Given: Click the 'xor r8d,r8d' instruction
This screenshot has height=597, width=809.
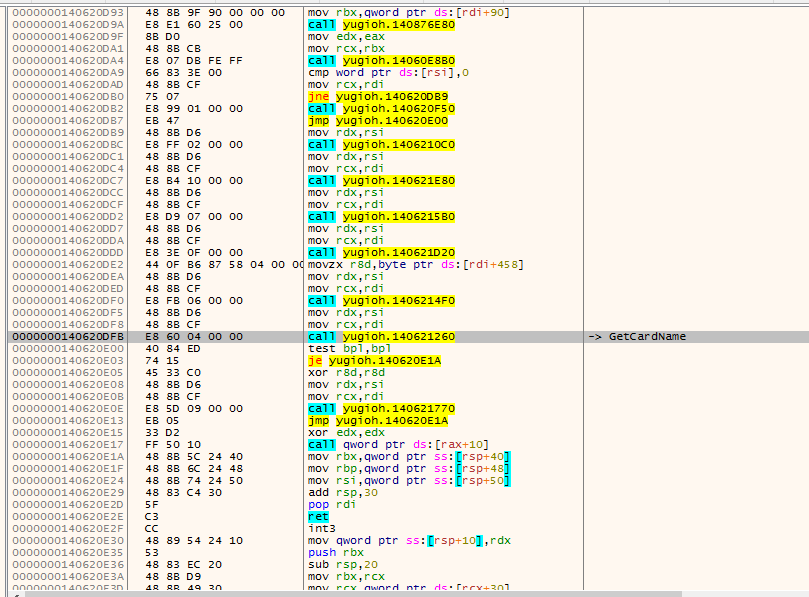Looking at the screenshot, I should click(346, 373).
